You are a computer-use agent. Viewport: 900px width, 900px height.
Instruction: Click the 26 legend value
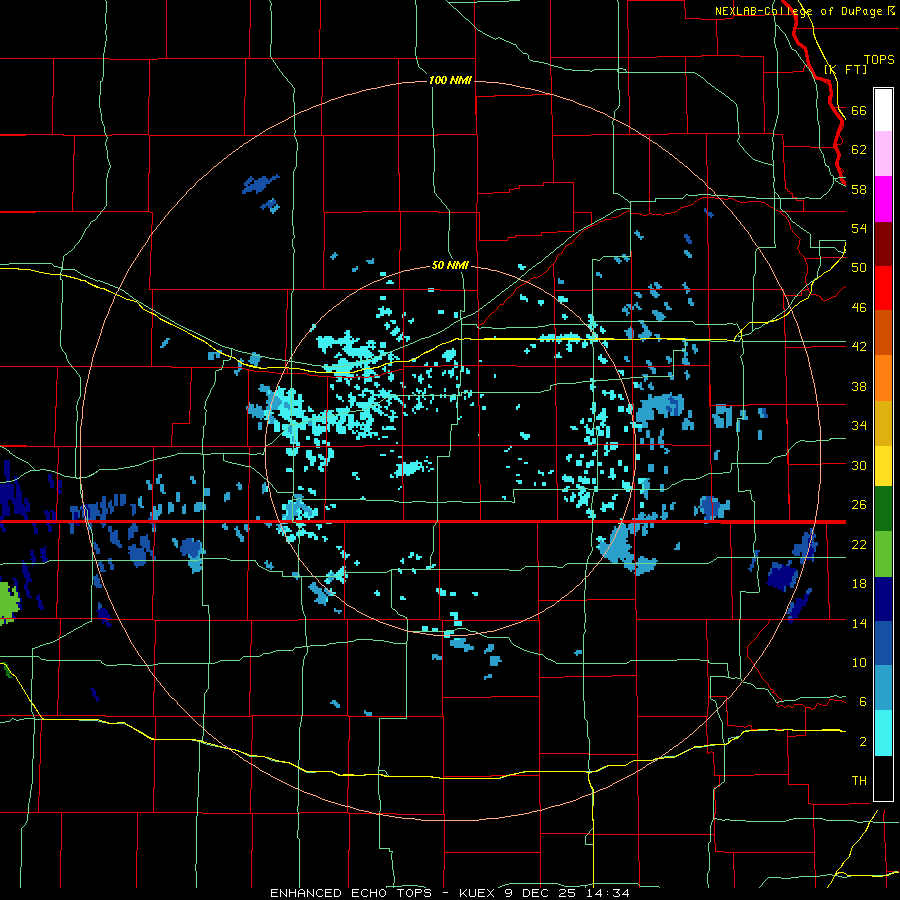pos(859,505)
